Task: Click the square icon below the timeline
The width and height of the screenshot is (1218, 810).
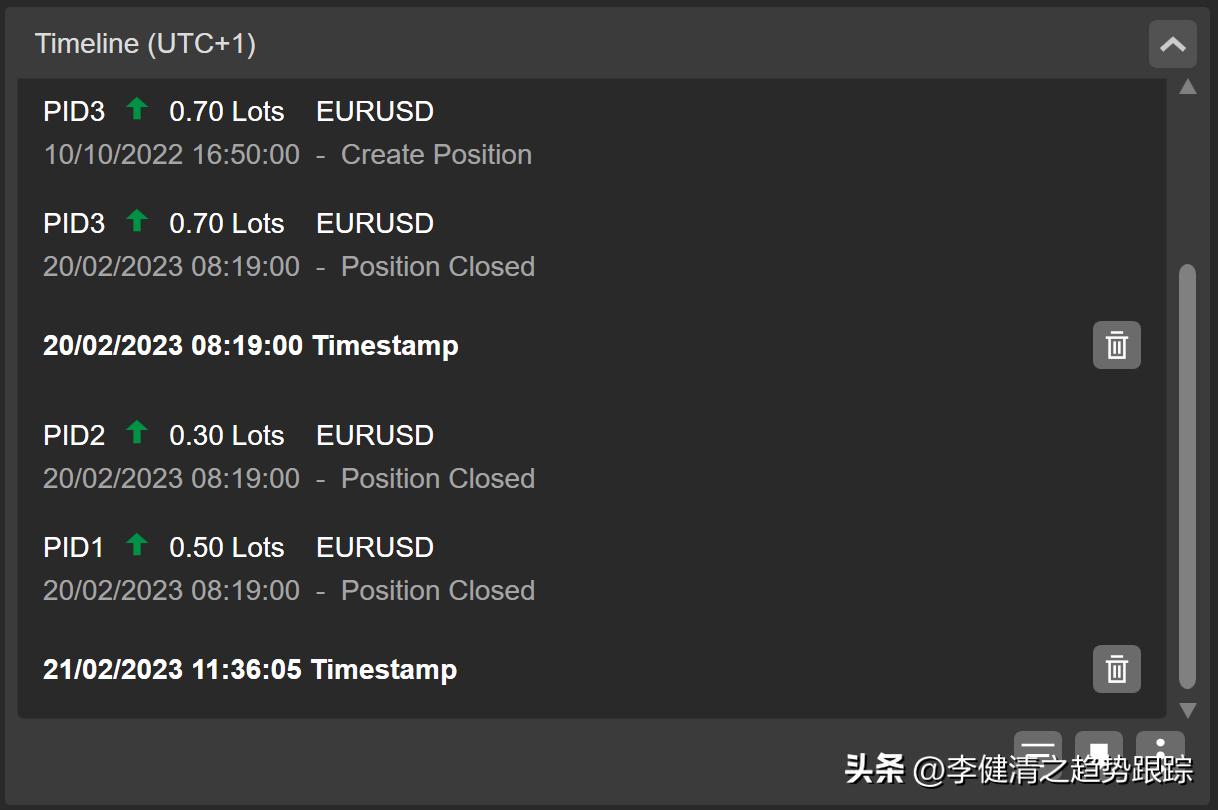Action: 1098,748
